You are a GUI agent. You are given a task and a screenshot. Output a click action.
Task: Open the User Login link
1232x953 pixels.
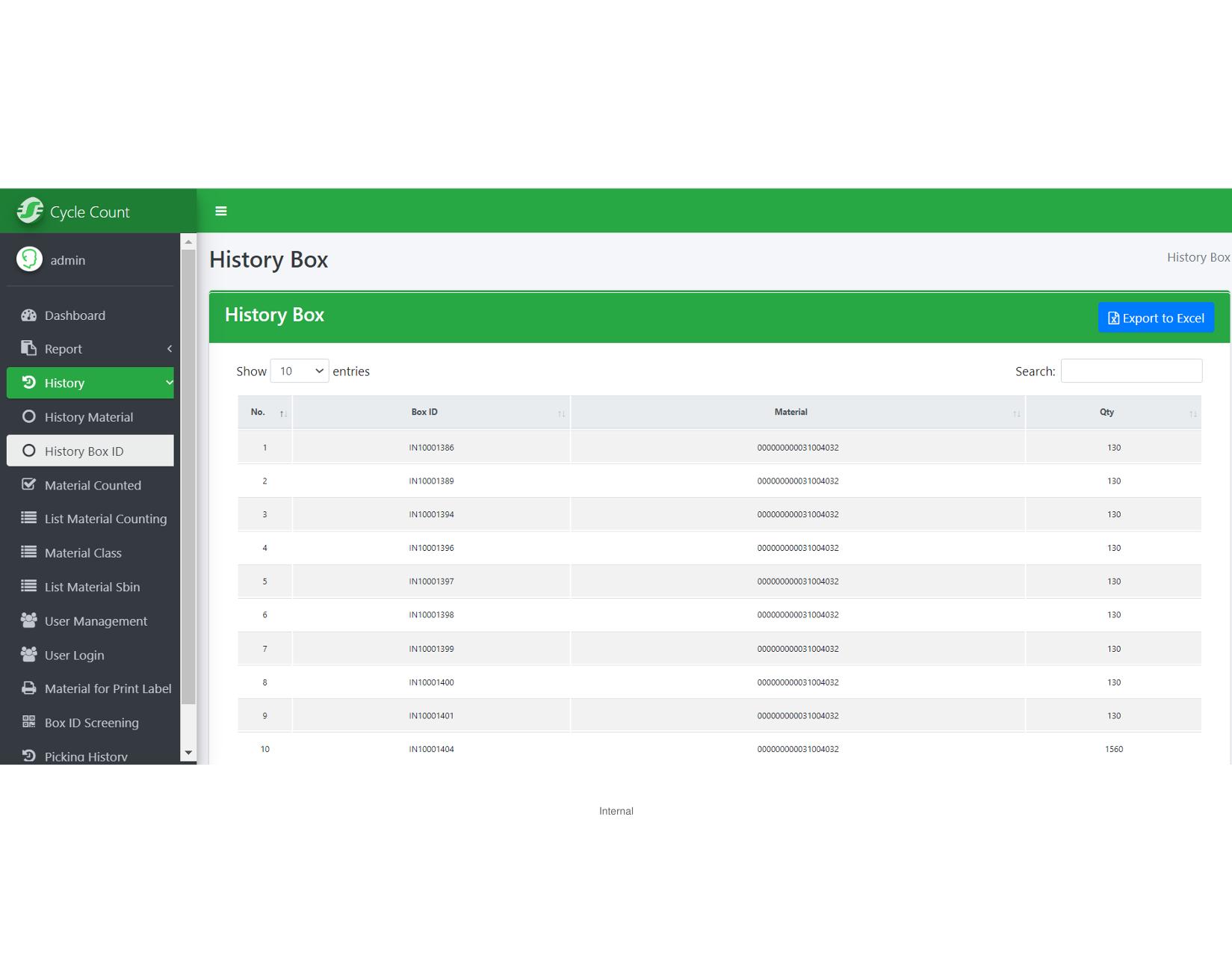click(74, 656)
